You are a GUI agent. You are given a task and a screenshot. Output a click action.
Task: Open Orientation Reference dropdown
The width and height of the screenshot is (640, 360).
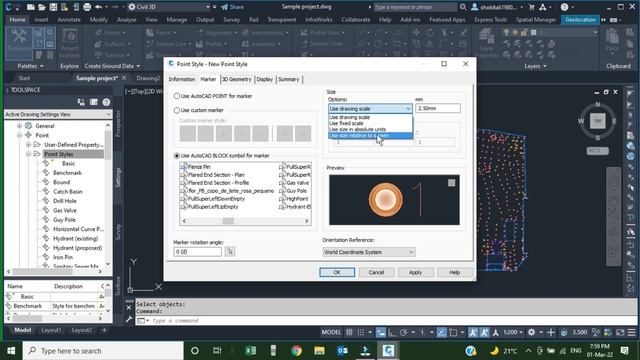pos(369,252)
